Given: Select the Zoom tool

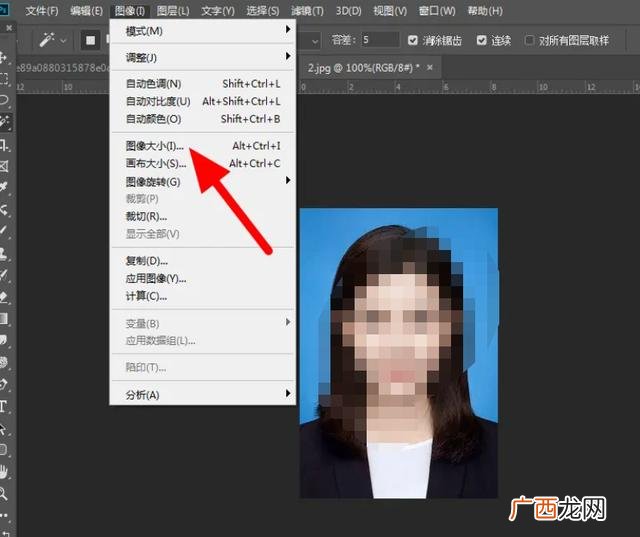Looking at the screenshot, I should tap(3, 494).
